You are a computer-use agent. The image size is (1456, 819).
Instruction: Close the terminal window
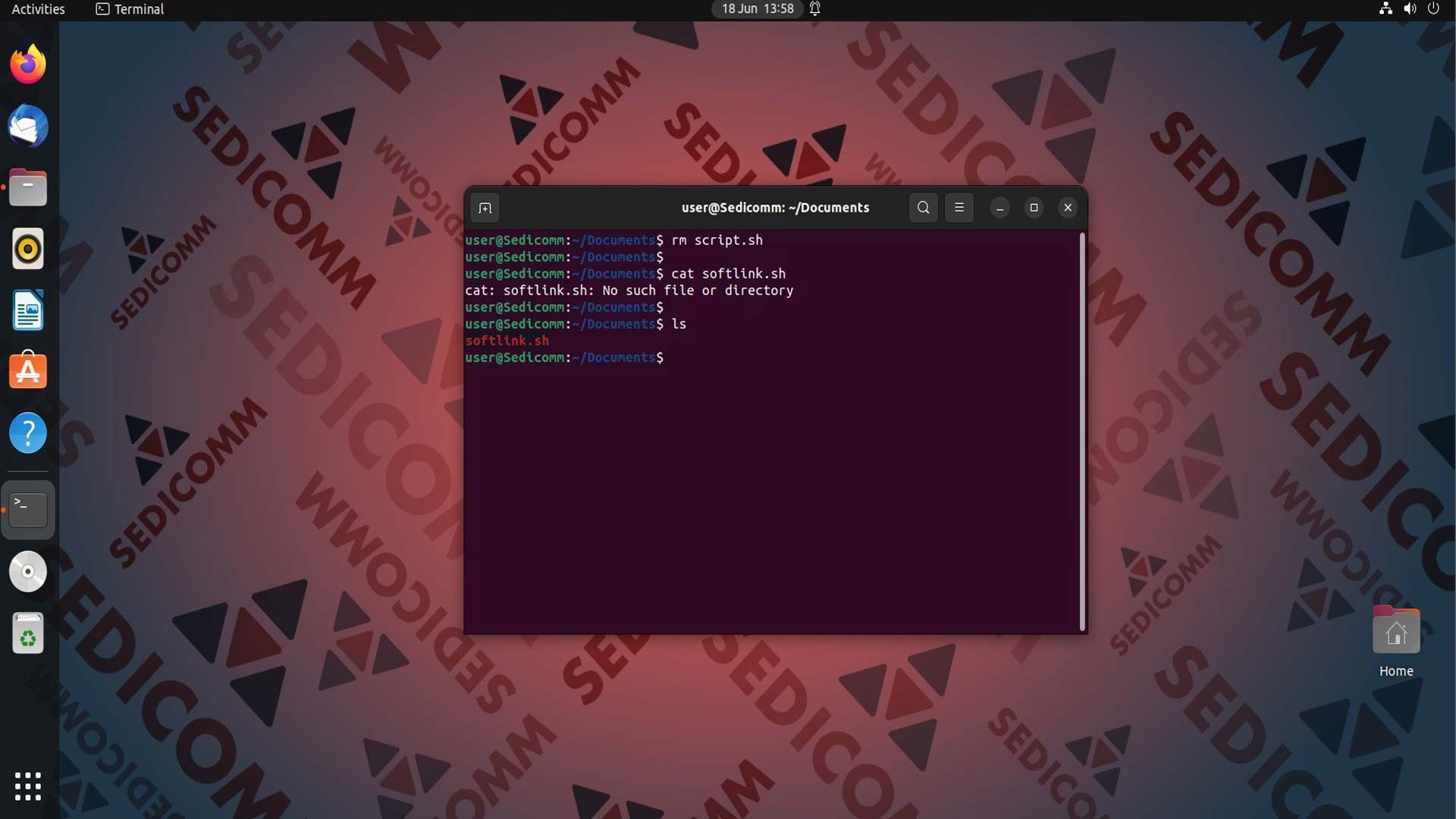(x=1068, y=208)
